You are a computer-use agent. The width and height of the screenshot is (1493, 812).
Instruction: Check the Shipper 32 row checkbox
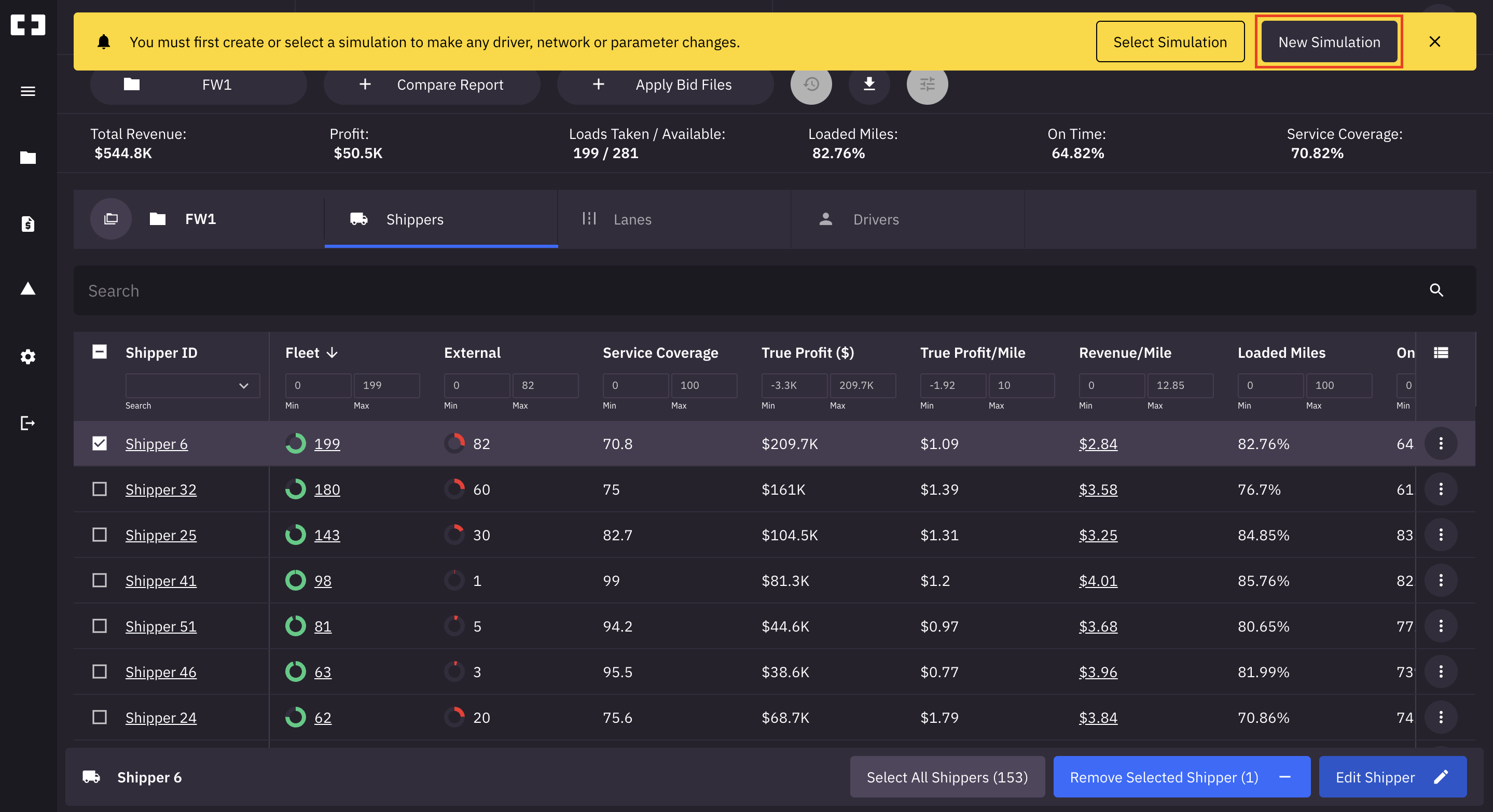tap(100, 489)
